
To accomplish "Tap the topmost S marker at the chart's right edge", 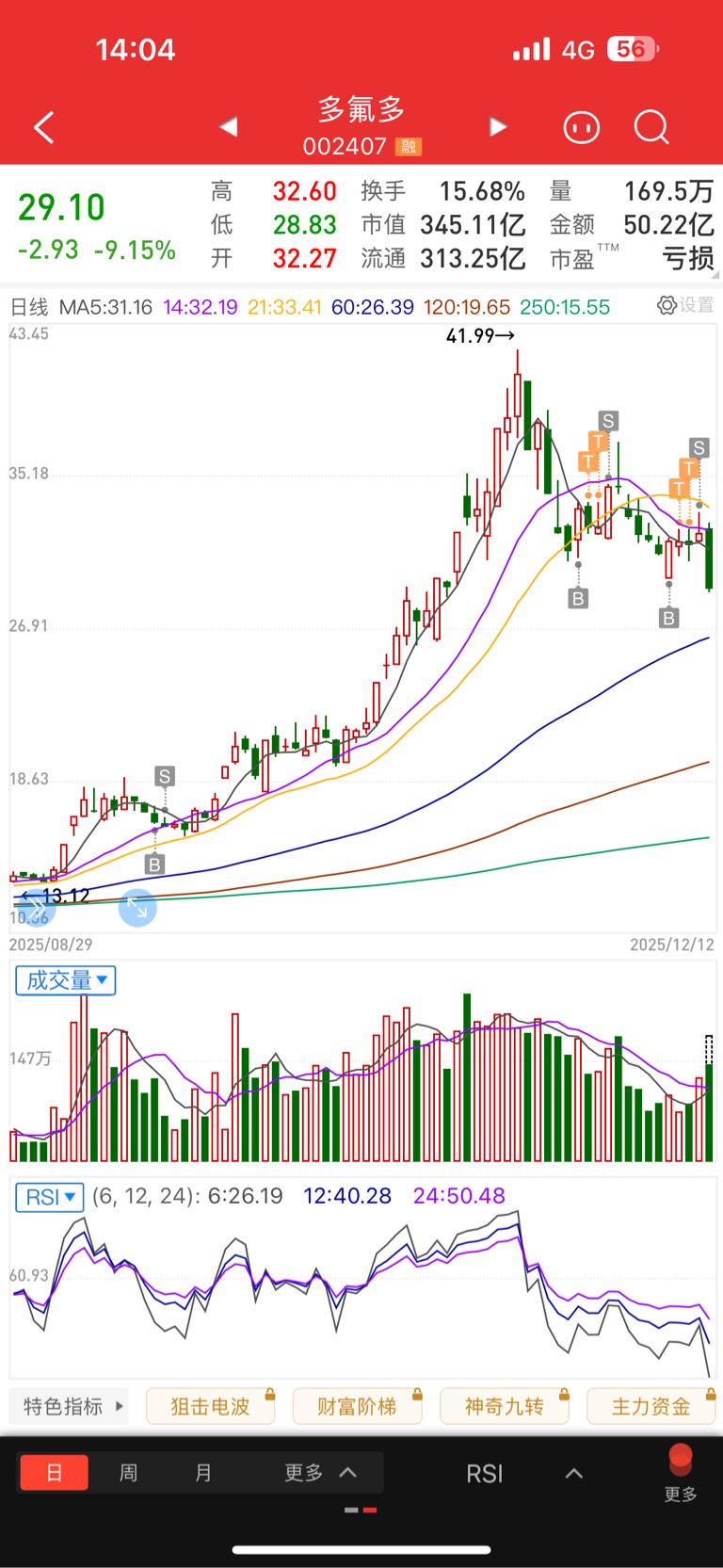I will click(x=699, y=446).
